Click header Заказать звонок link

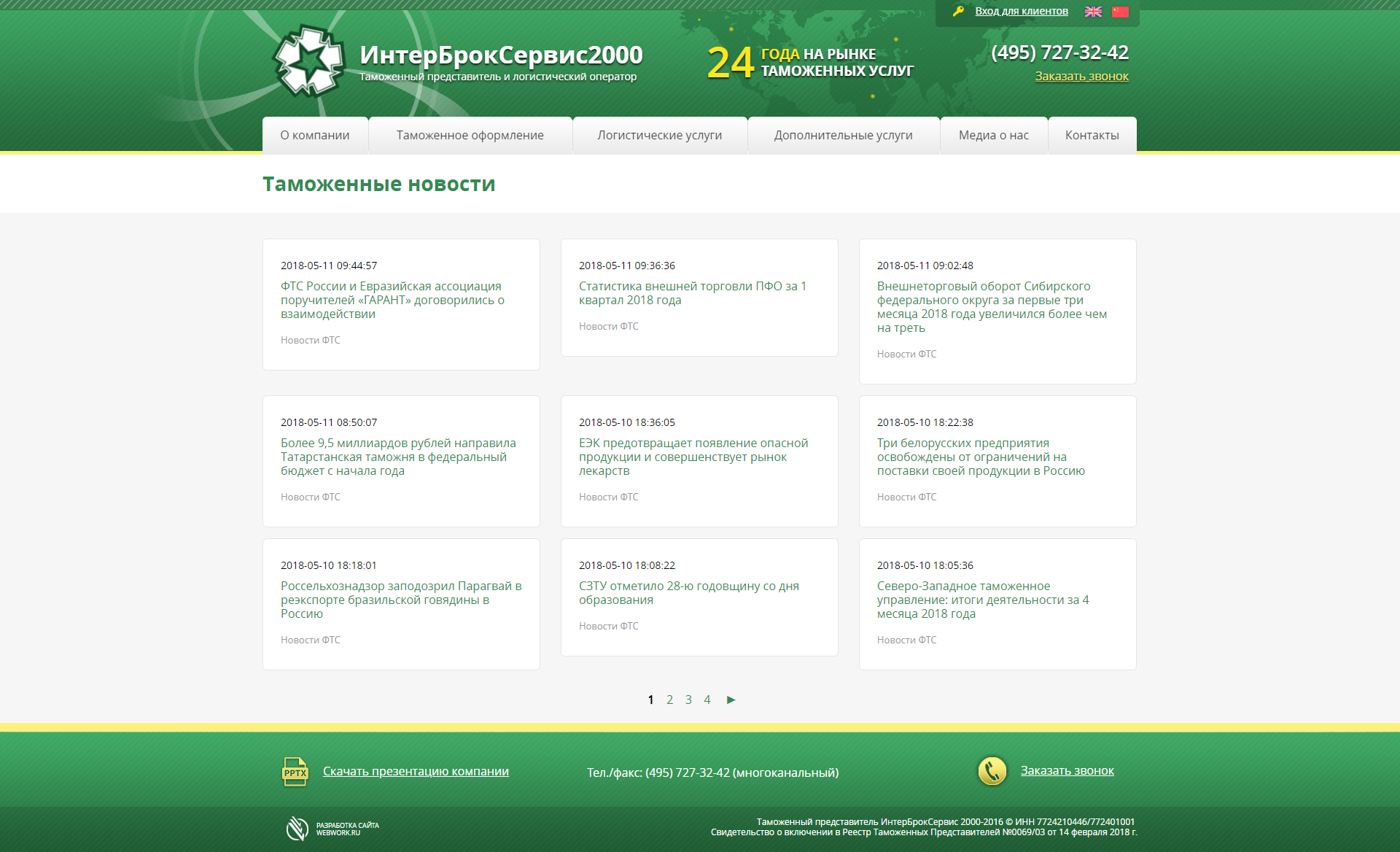coord(1081,76)
